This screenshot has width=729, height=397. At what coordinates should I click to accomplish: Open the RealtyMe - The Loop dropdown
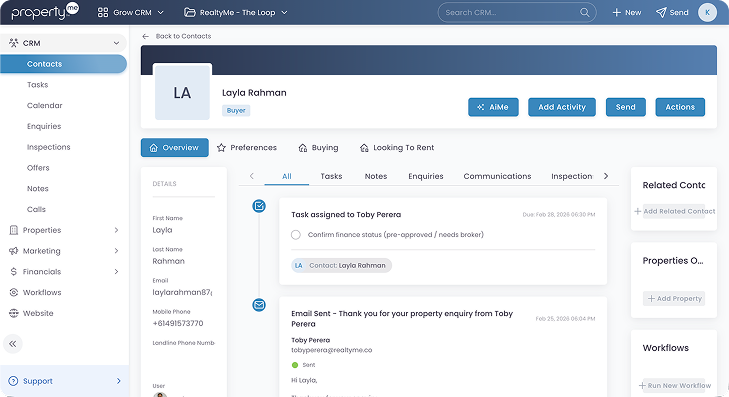tap(285, 13)
